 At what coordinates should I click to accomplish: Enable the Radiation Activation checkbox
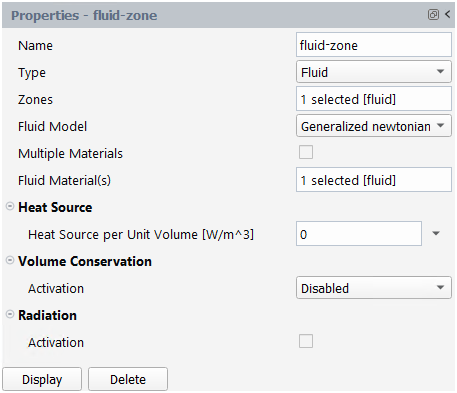click(x=306, y=341)
